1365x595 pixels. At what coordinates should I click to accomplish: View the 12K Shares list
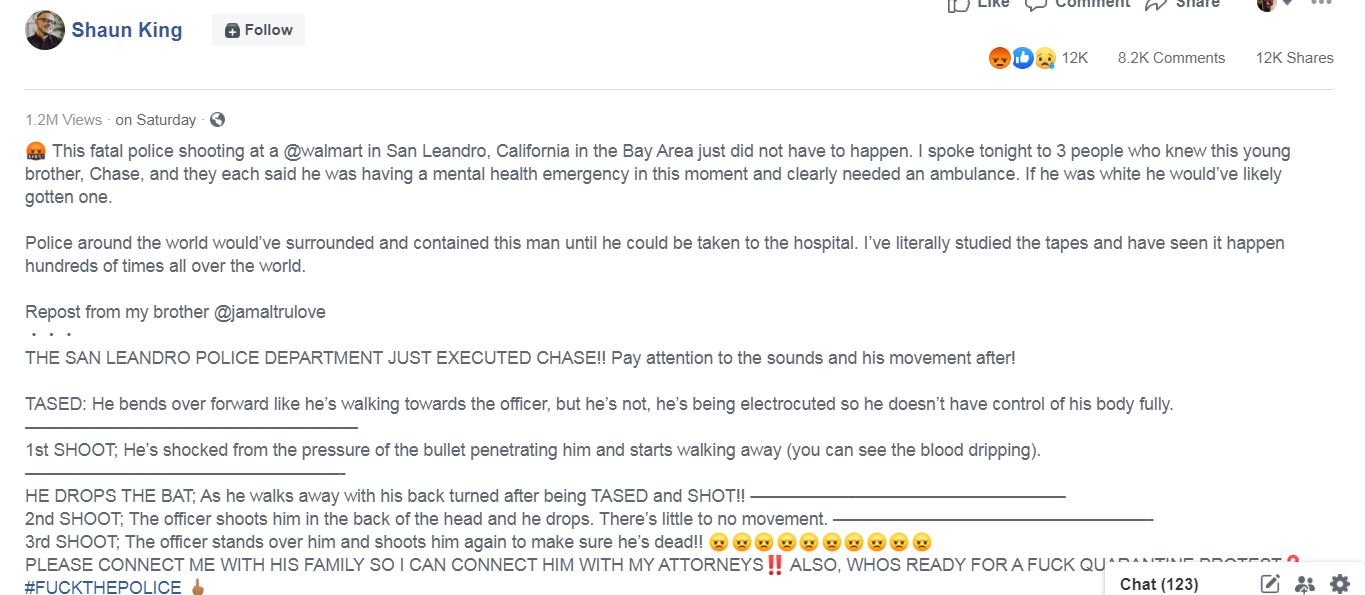coord(1294,58)
